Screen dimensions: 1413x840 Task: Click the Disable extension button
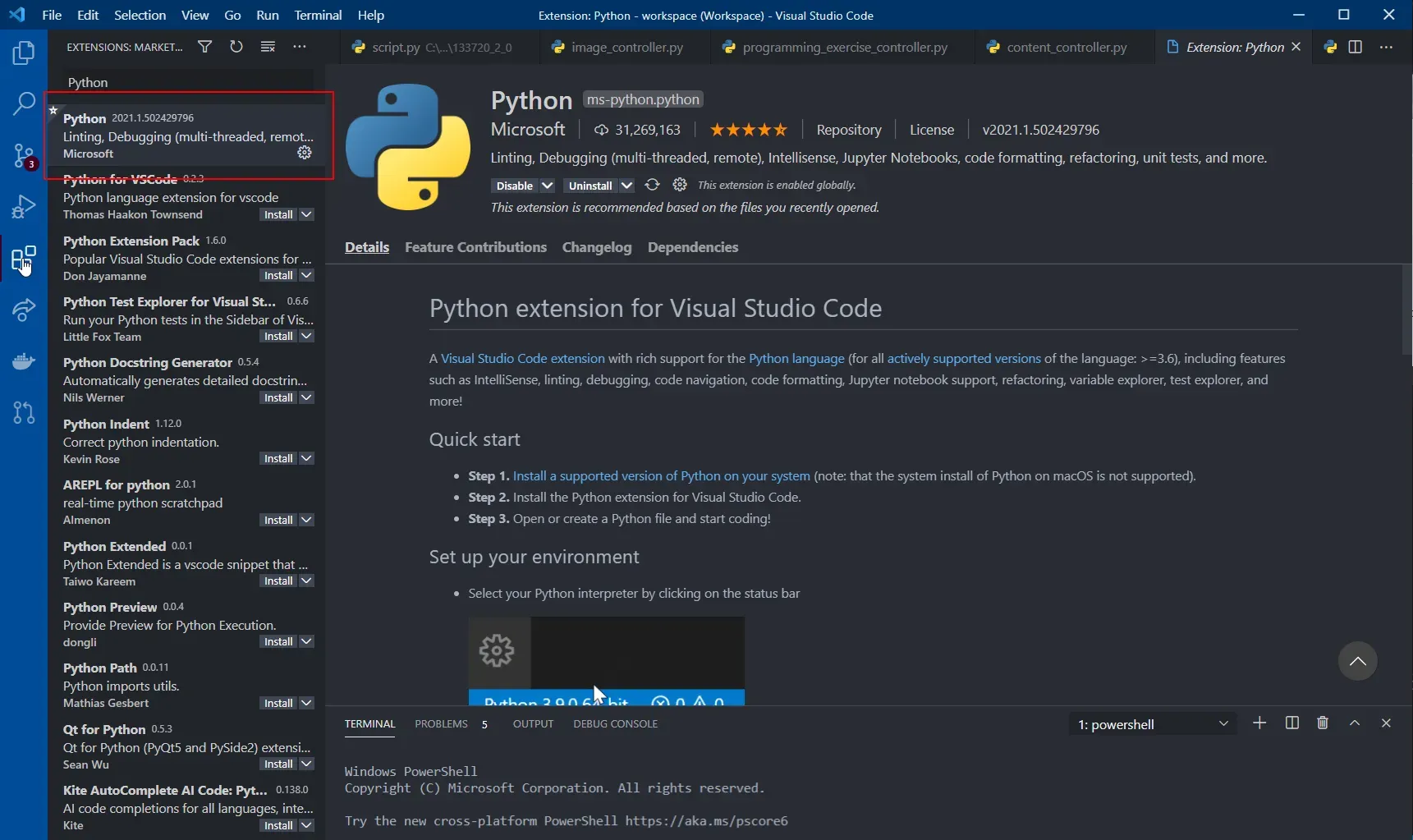point(515,186)
